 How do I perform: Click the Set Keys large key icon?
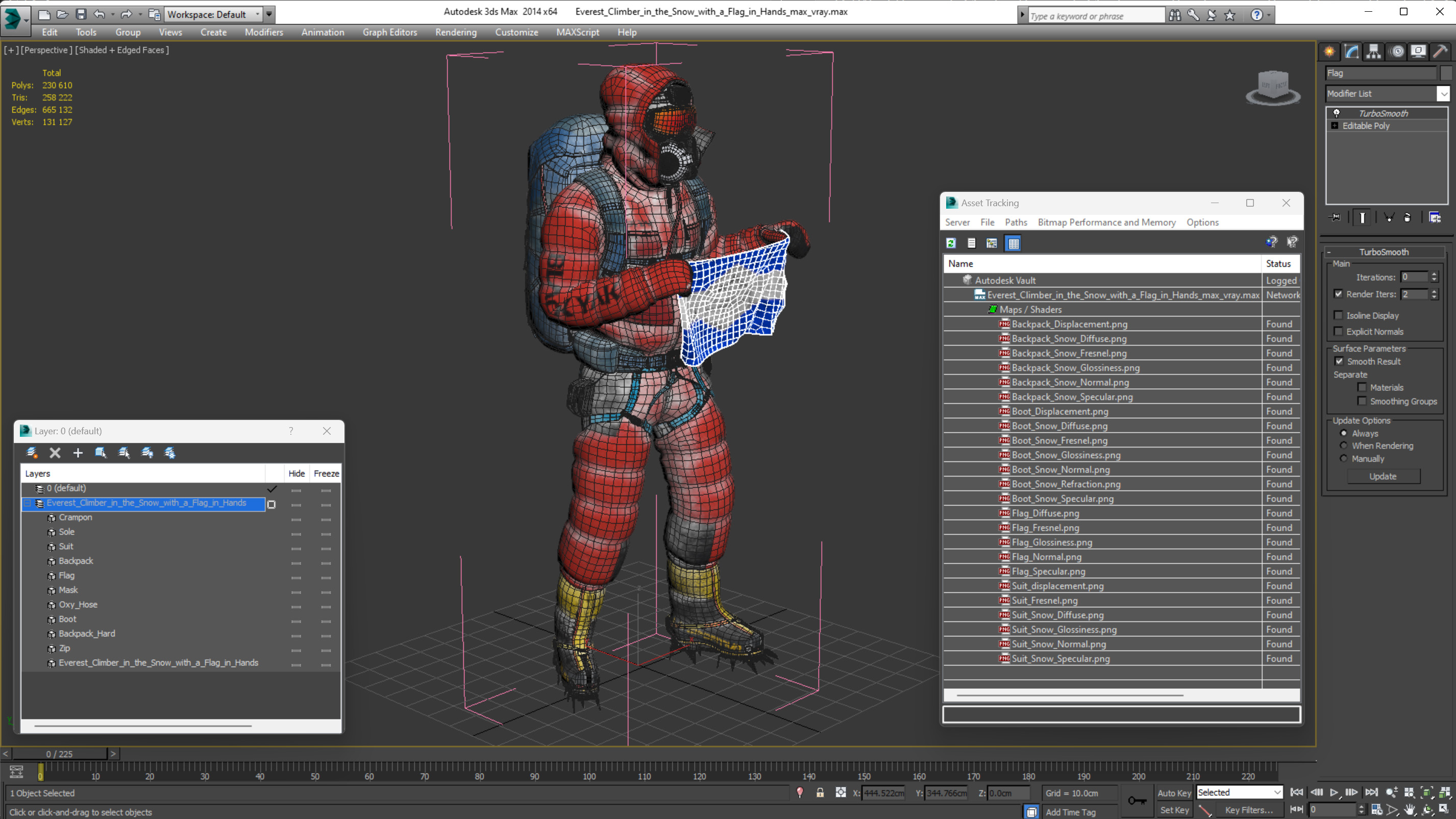point(1137,801)
